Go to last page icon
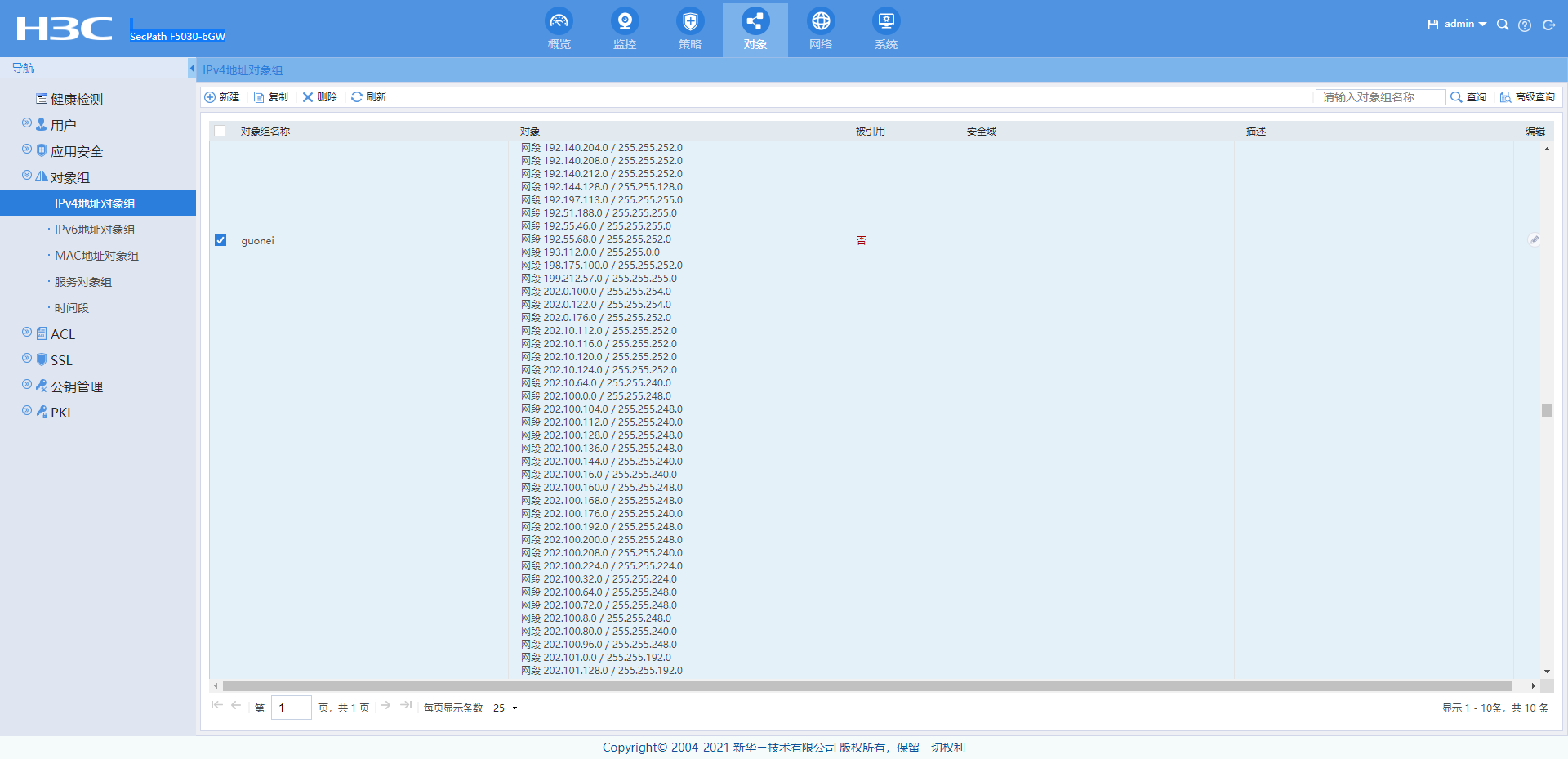The image size is (1568, 759). pyautogui.click(x=406, y=705)
